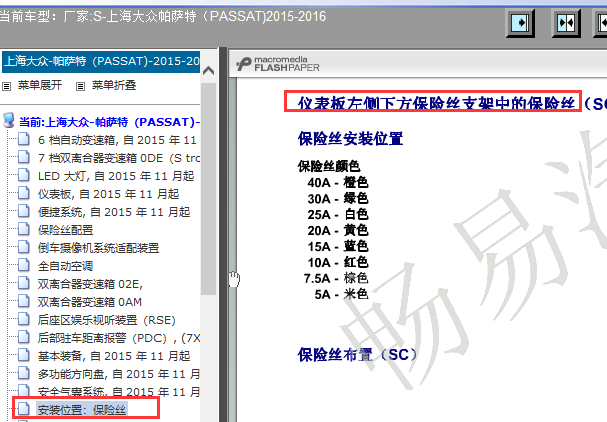
Task: Expand all menus with 菜单展开
Action: coord(40,85)
